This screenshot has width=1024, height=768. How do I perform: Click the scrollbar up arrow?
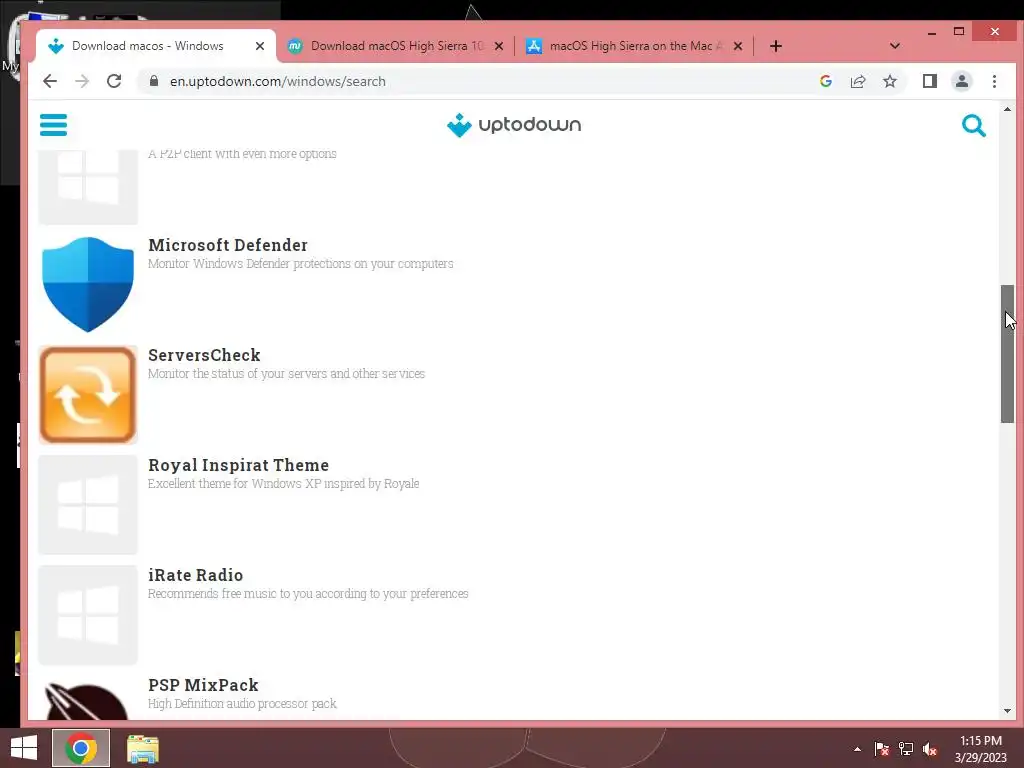(x=1007, y=110)
